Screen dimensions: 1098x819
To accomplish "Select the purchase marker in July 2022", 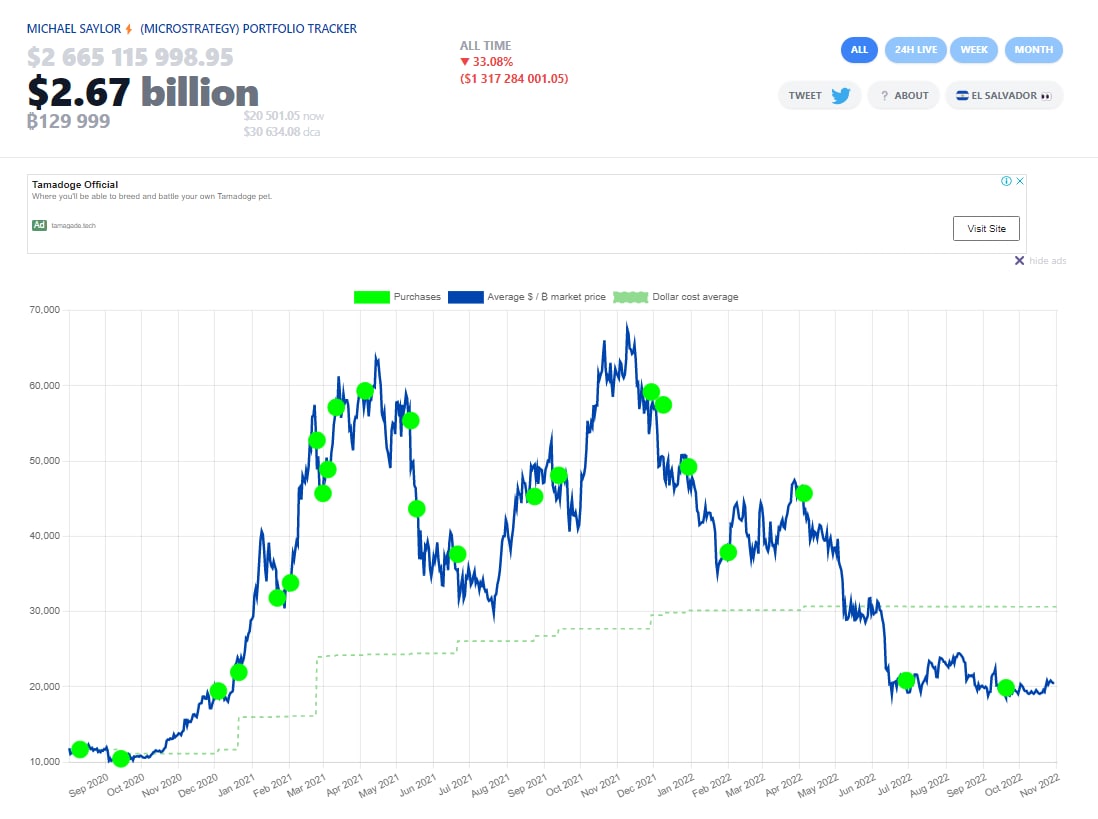I will click(x=906, y=680).
